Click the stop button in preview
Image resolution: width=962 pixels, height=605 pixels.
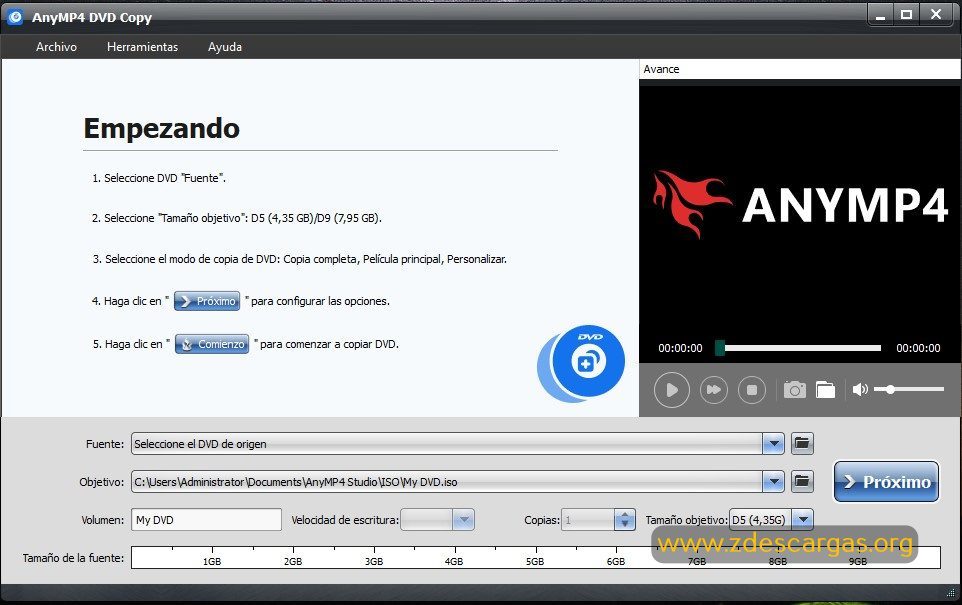(x=752, y=390)
